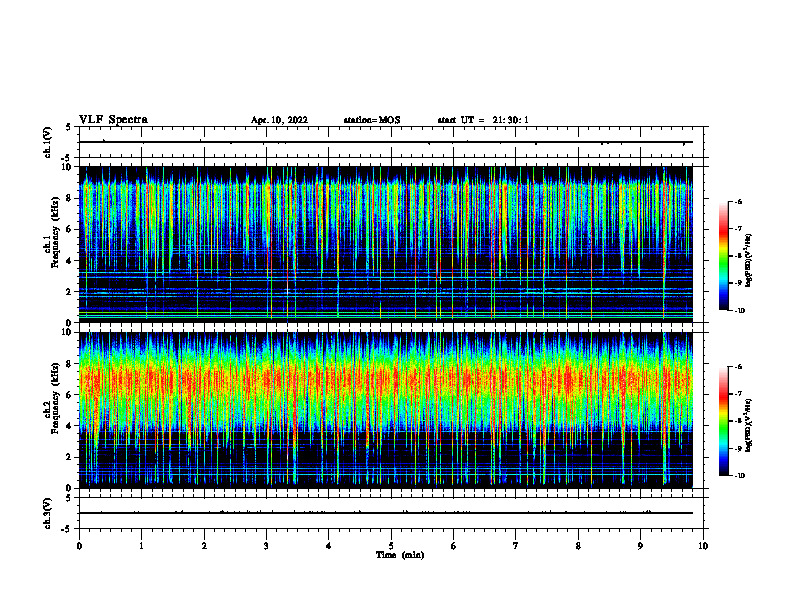Click the ch.2 spectrogram panel
The height and width of the screenshot is (612, 792).
[x=386, y=410]
